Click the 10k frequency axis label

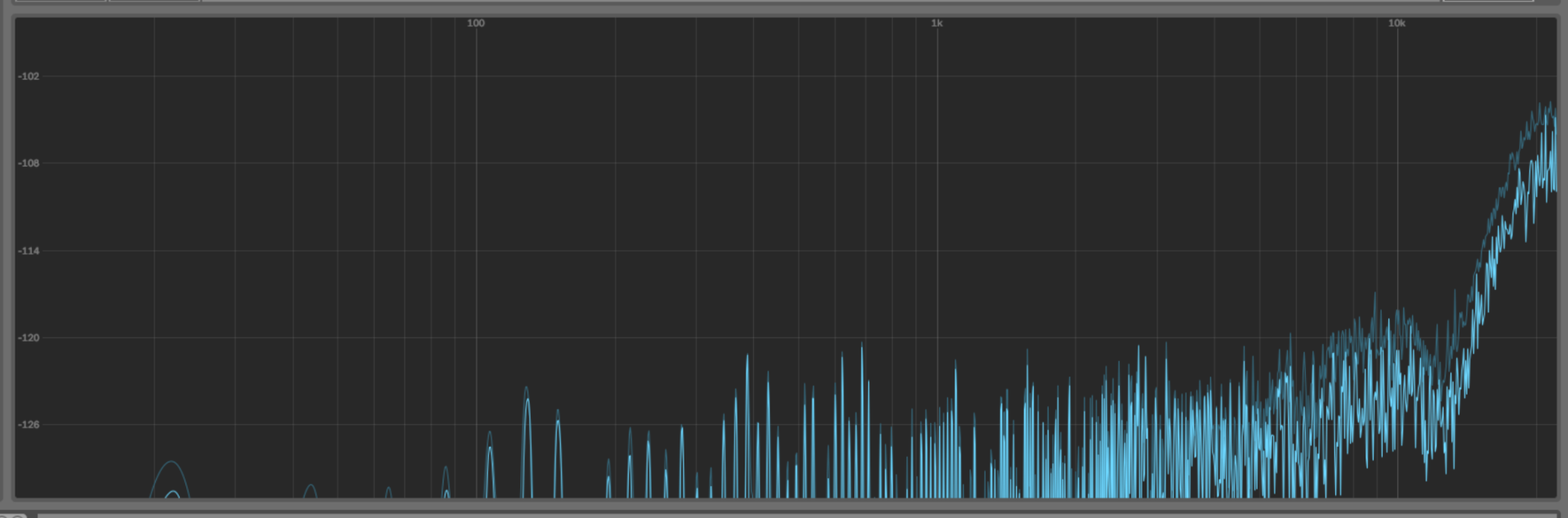[1396, 23]
